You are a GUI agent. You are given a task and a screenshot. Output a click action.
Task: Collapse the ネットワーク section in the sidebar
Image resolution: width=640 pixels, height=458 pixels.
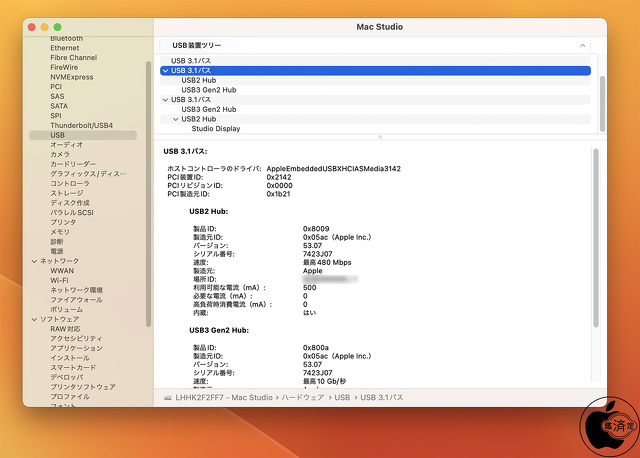click(34, 261)
